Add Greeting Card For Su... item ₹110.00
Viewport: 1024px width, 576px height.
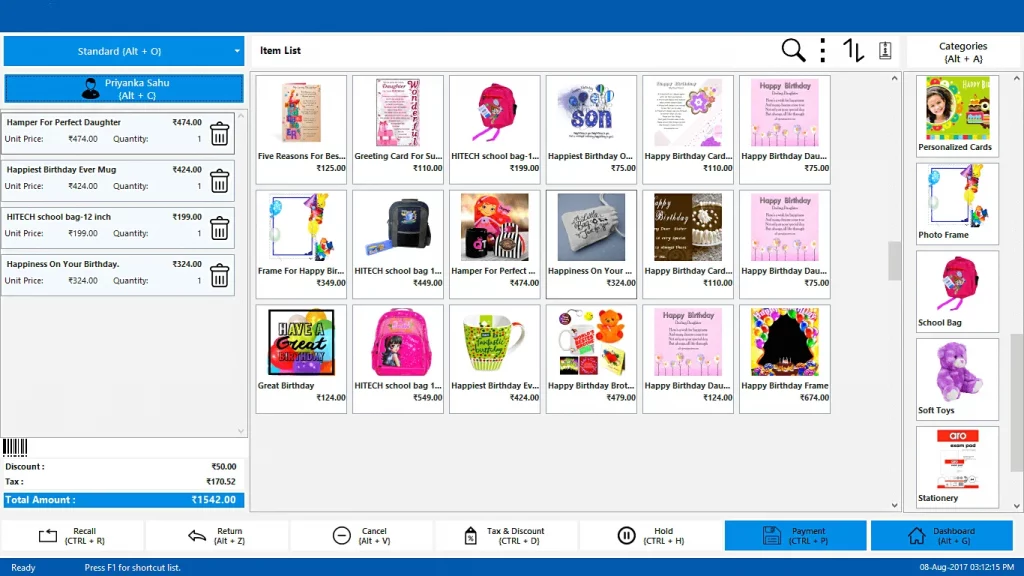[398, 129]
